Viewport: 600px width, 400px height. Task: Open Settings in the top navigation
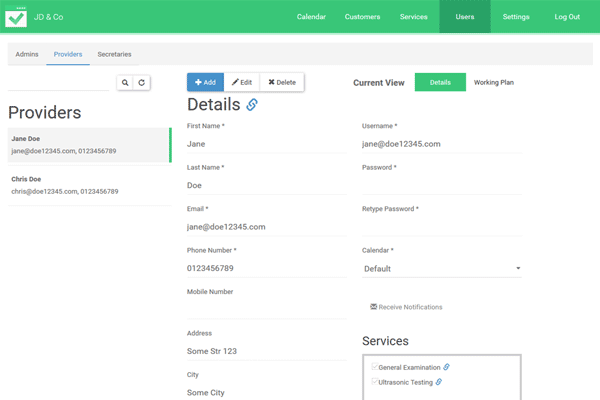[x=516, y=17]
